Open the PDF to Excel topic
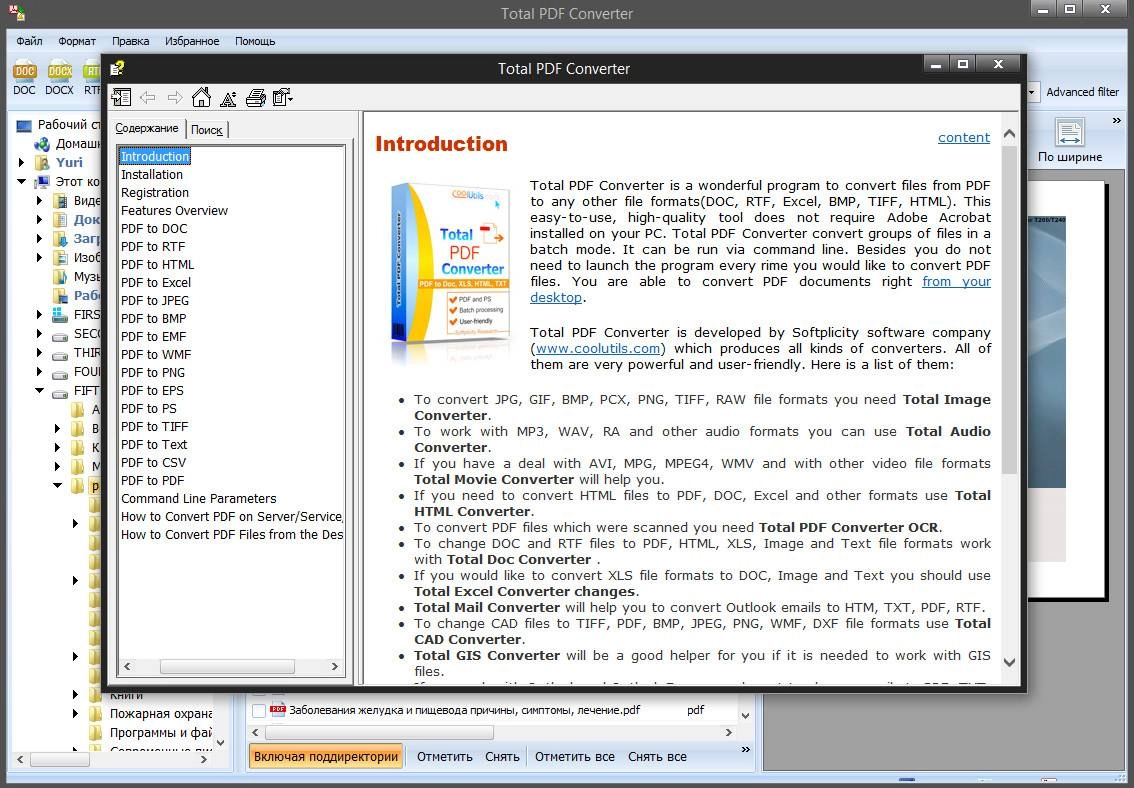Viewport: 1134px width, 788px height. [156, 283]
